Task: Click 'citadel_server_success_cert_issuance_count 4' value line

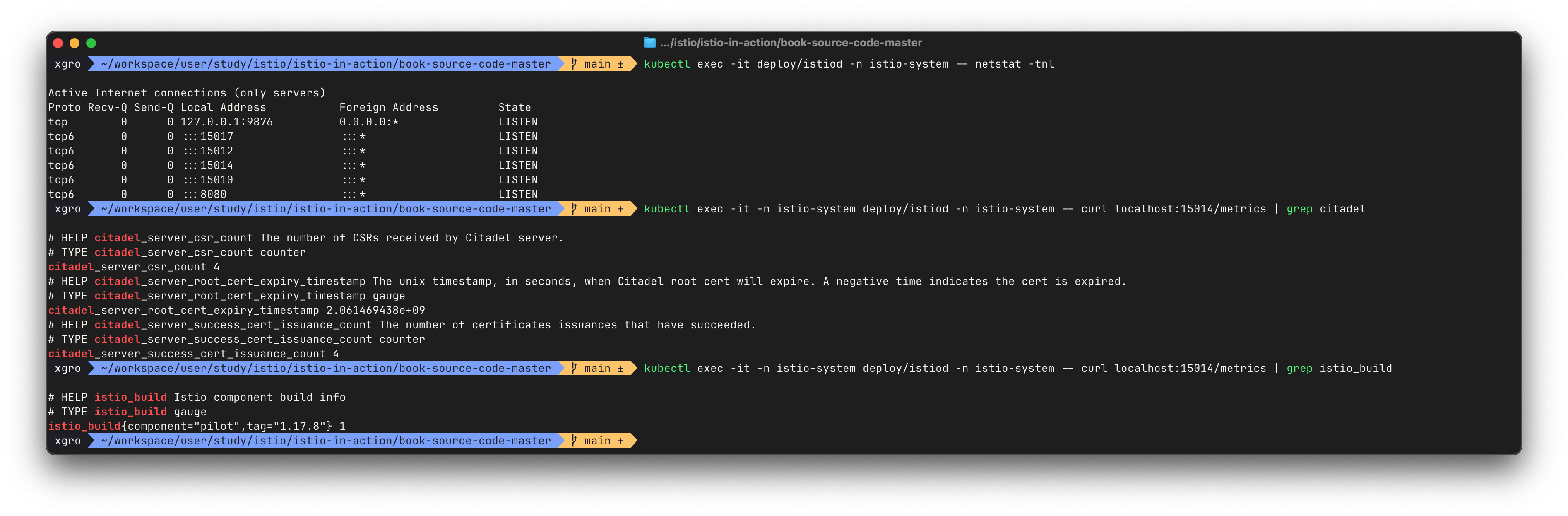Action: tap(194, 354)
